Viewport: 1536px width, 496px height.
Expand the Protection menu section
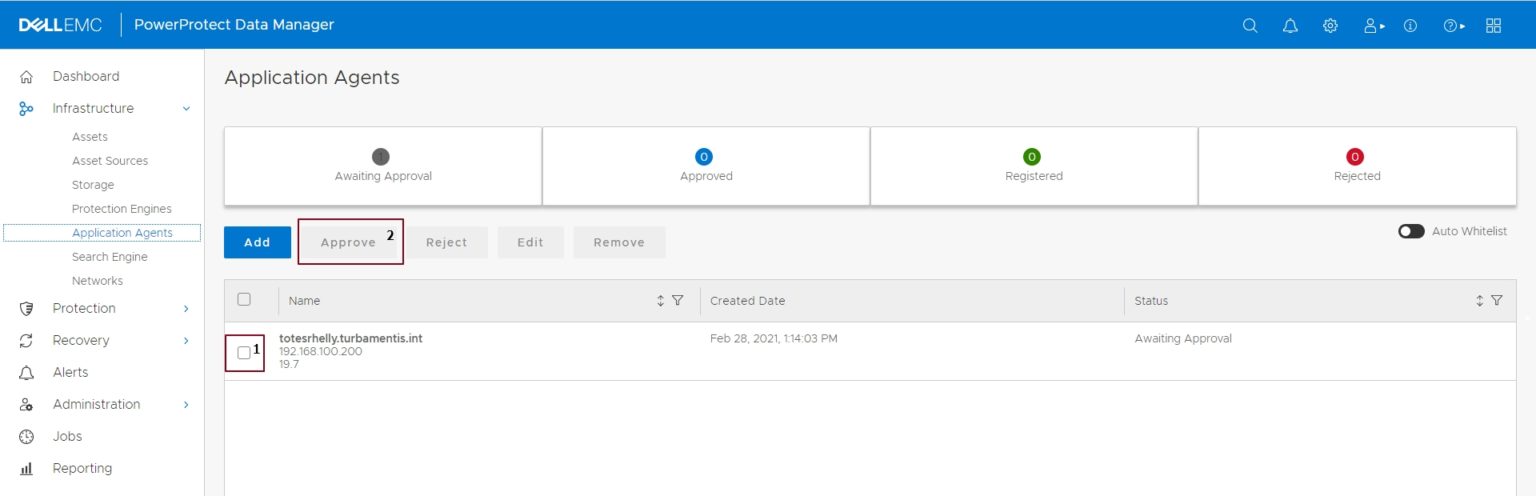coord(186,308)
